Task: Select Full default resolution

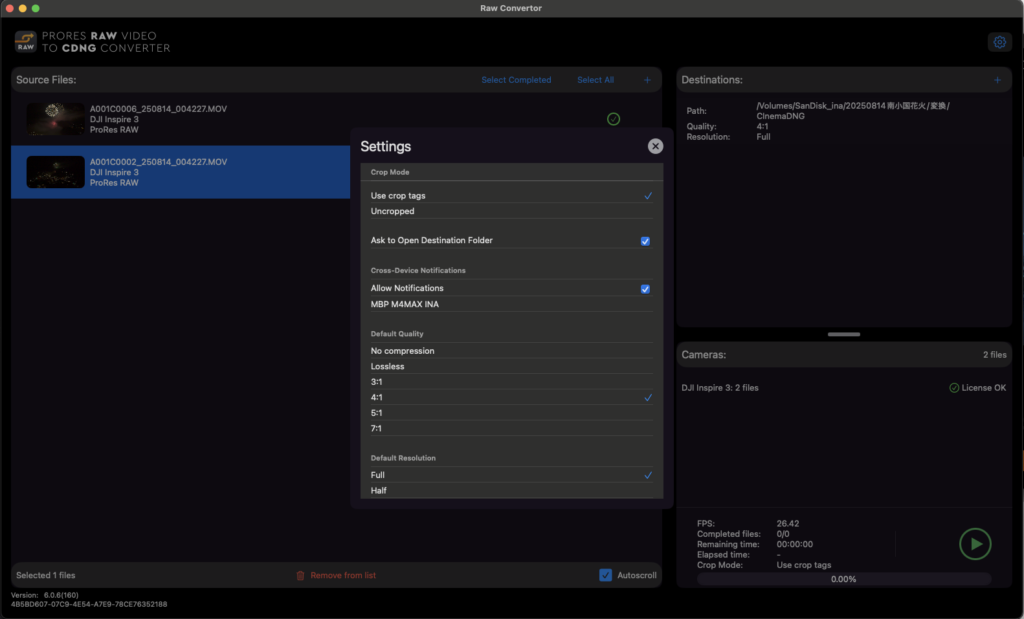Action: [x=511, y=475]
